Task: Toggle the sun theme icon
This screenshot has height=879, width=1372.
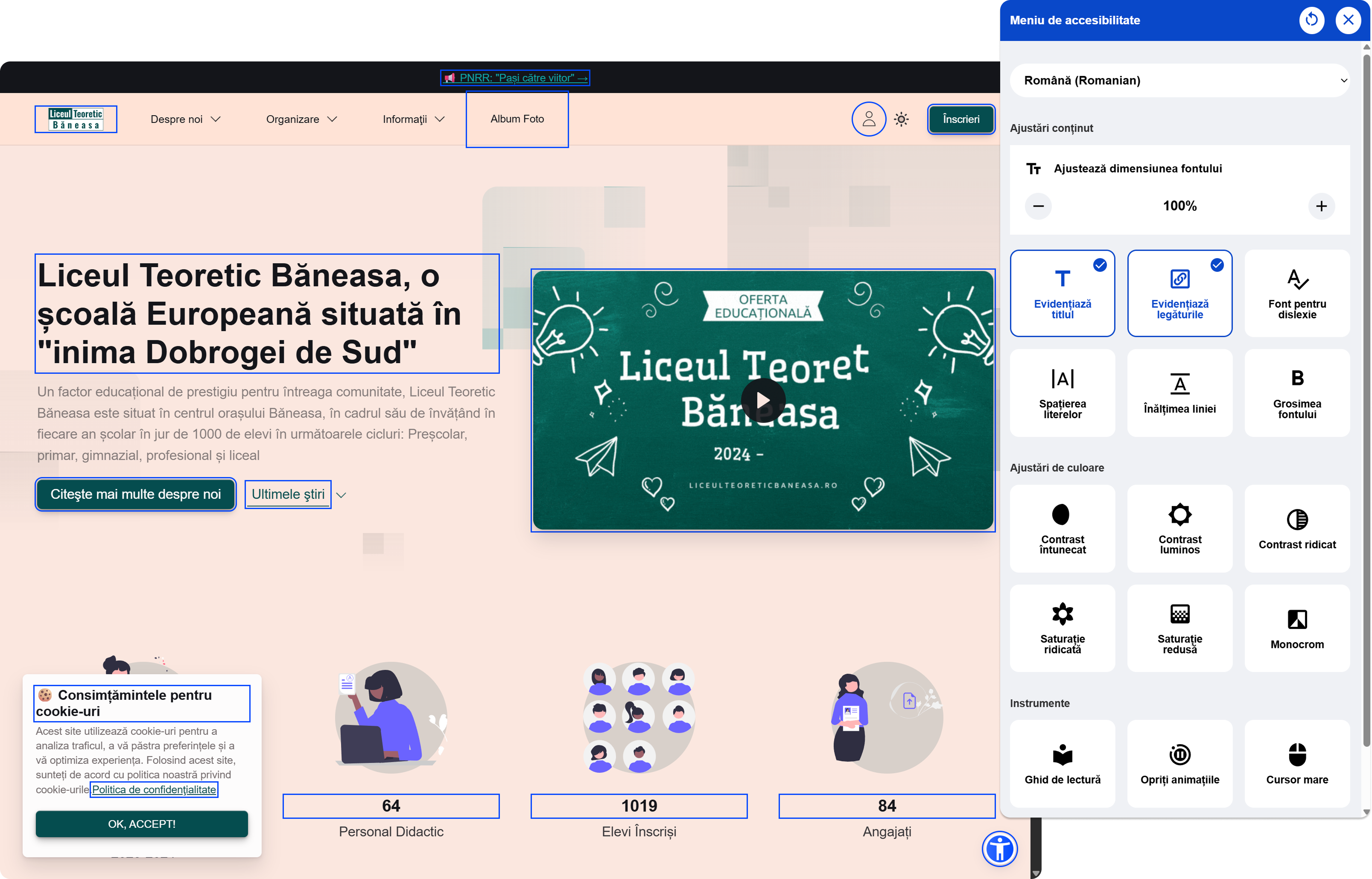Action: pos(901,119)
